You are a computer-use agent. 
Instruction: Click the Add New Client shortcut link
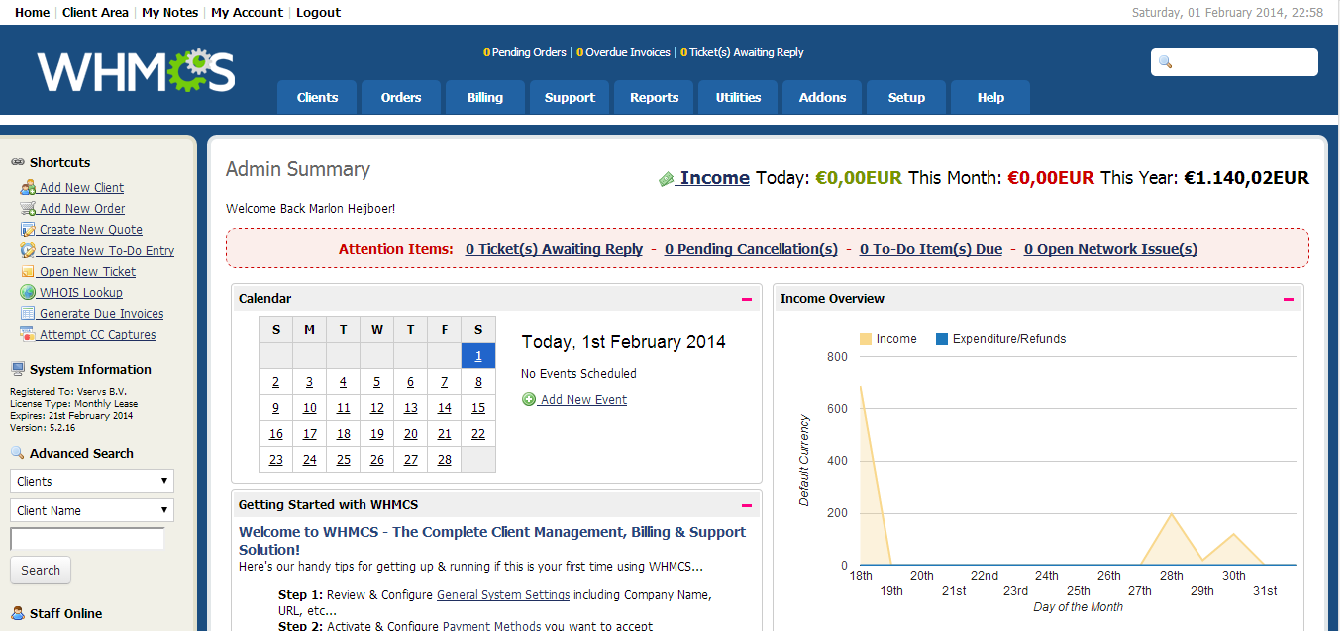click(x=82, y=188)
